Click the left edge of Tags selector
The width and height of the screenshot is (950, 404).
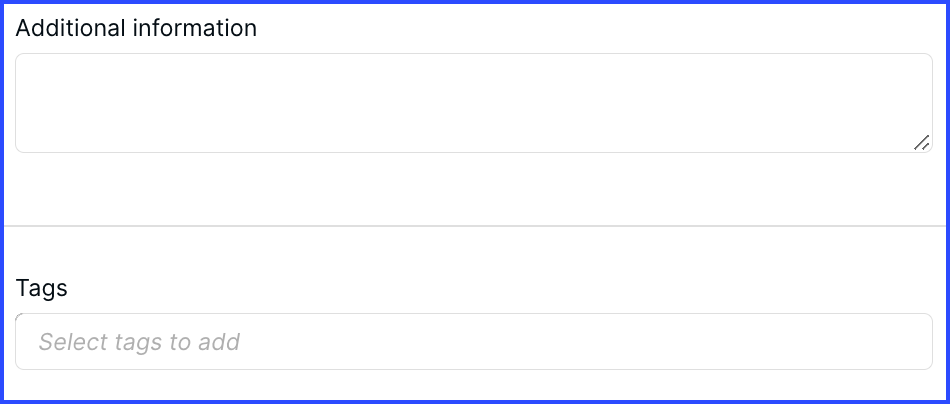tap(23, 342)
